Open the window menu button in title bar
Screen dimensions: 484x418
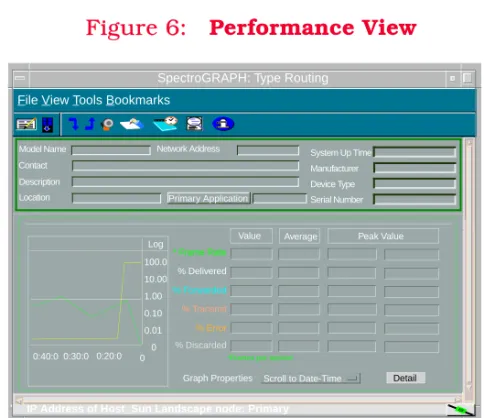point(21,78)
